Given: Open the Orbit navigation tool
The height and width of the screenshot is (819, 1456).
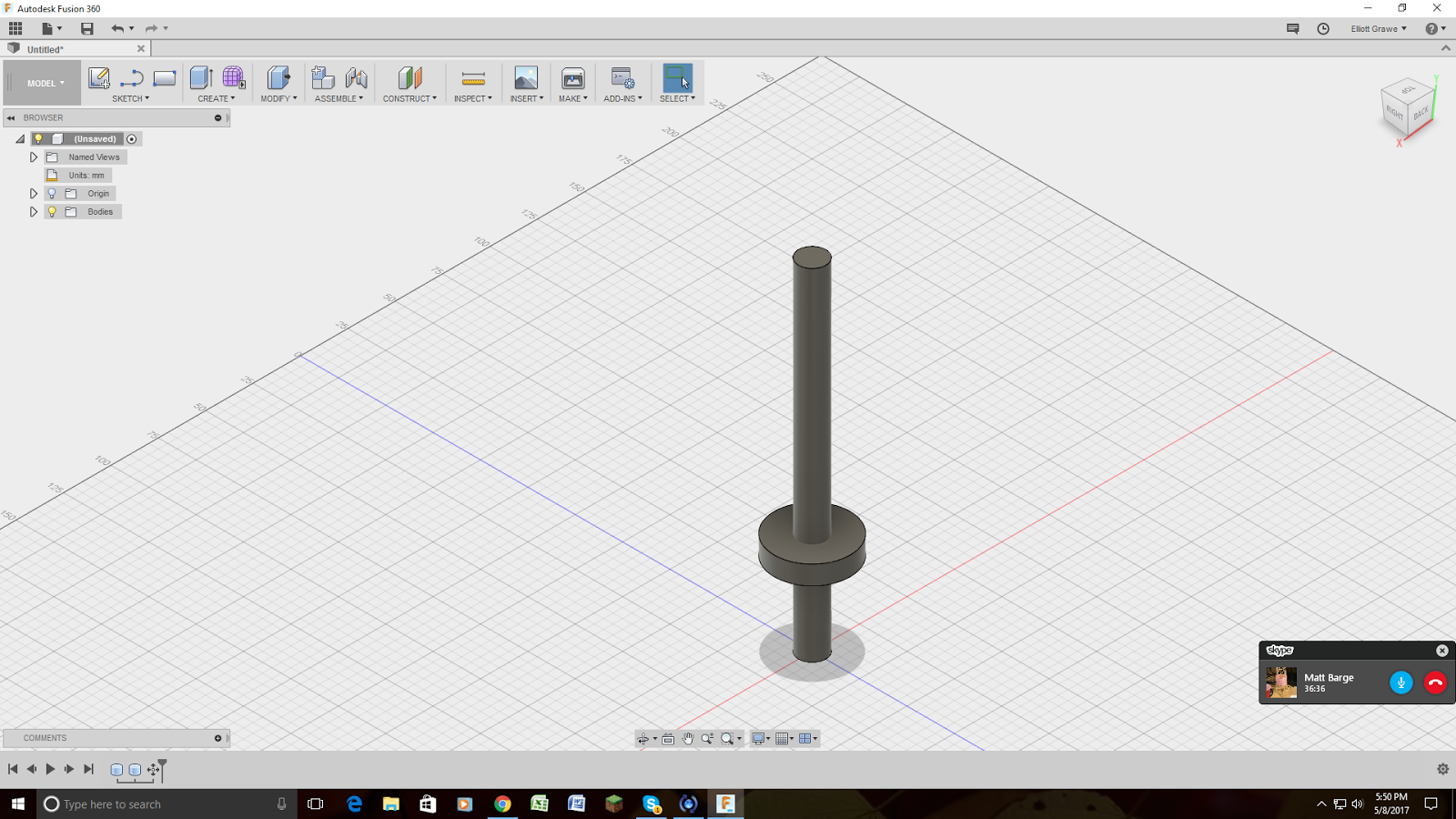Looking at the screenshot, I should click(x=643, y=739).
